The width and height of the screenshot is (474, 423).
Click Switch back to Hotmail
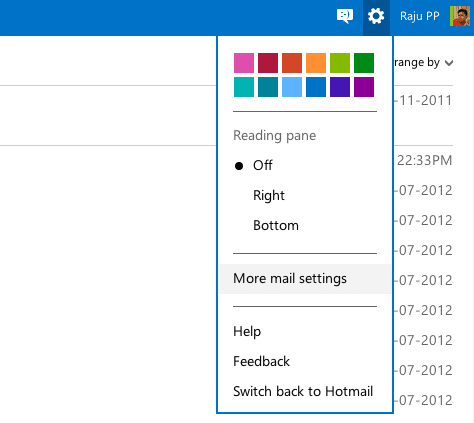pyautogui.click(x=303, y=391)
